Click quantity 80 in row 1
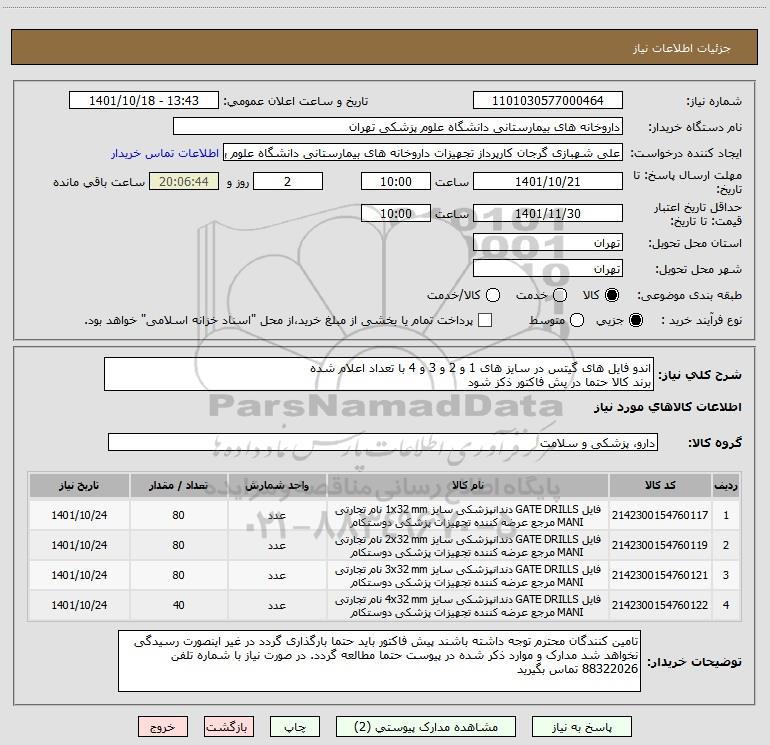 pos(179,515)
